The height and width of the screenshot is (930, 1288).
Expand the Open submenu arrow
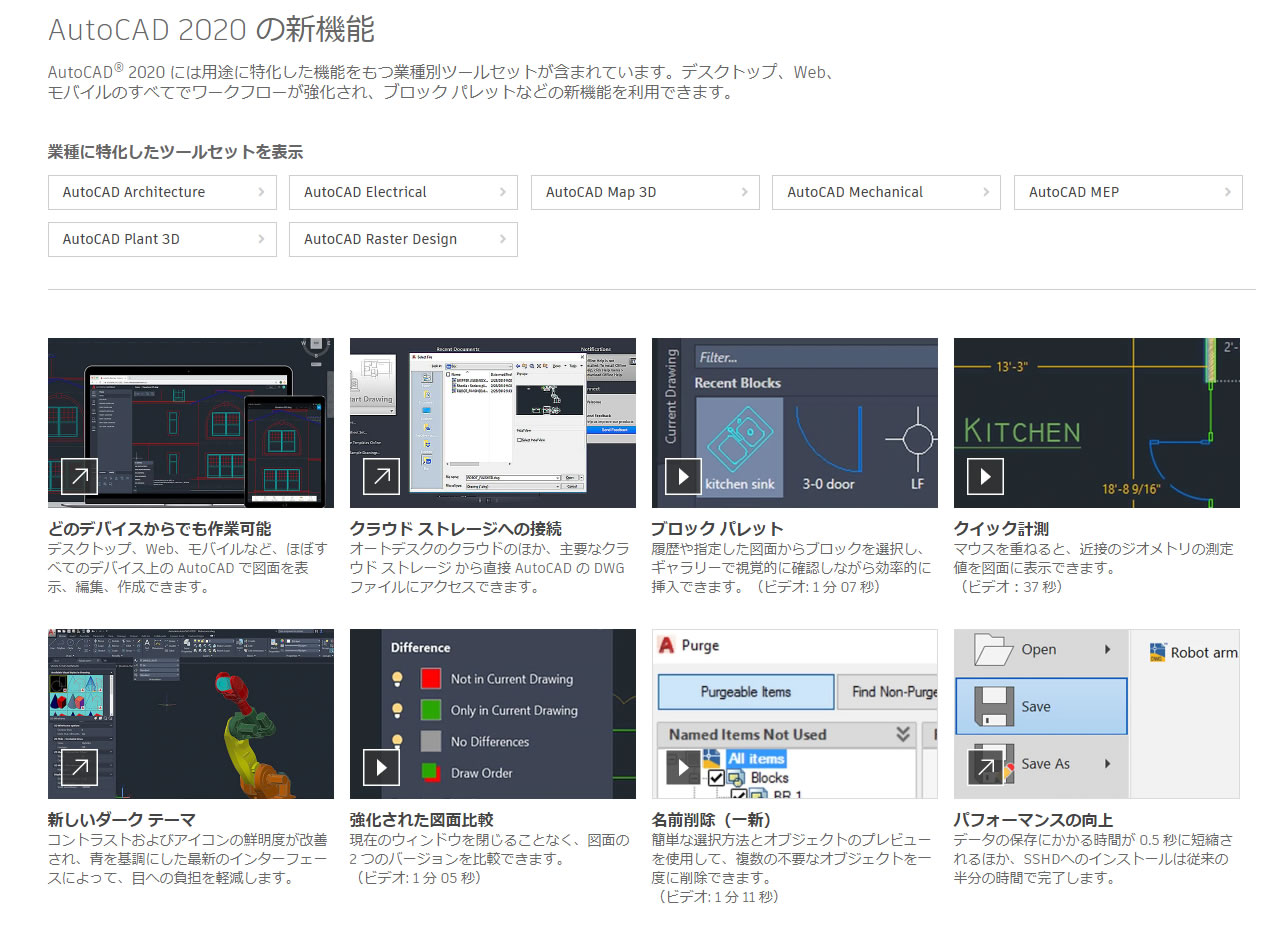click(1108, 650)
